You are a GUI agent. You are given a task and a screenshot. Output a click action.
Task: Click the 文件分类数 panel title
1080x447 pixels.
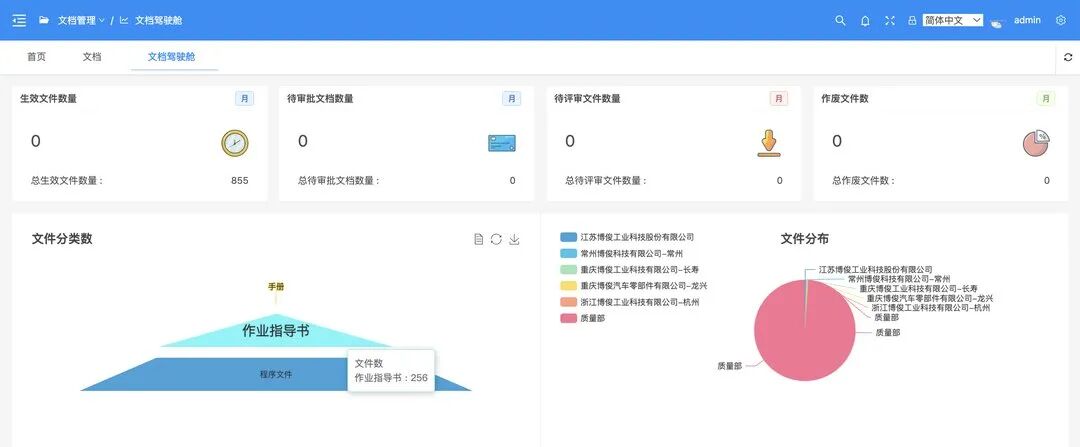click(x=62, y=239)
